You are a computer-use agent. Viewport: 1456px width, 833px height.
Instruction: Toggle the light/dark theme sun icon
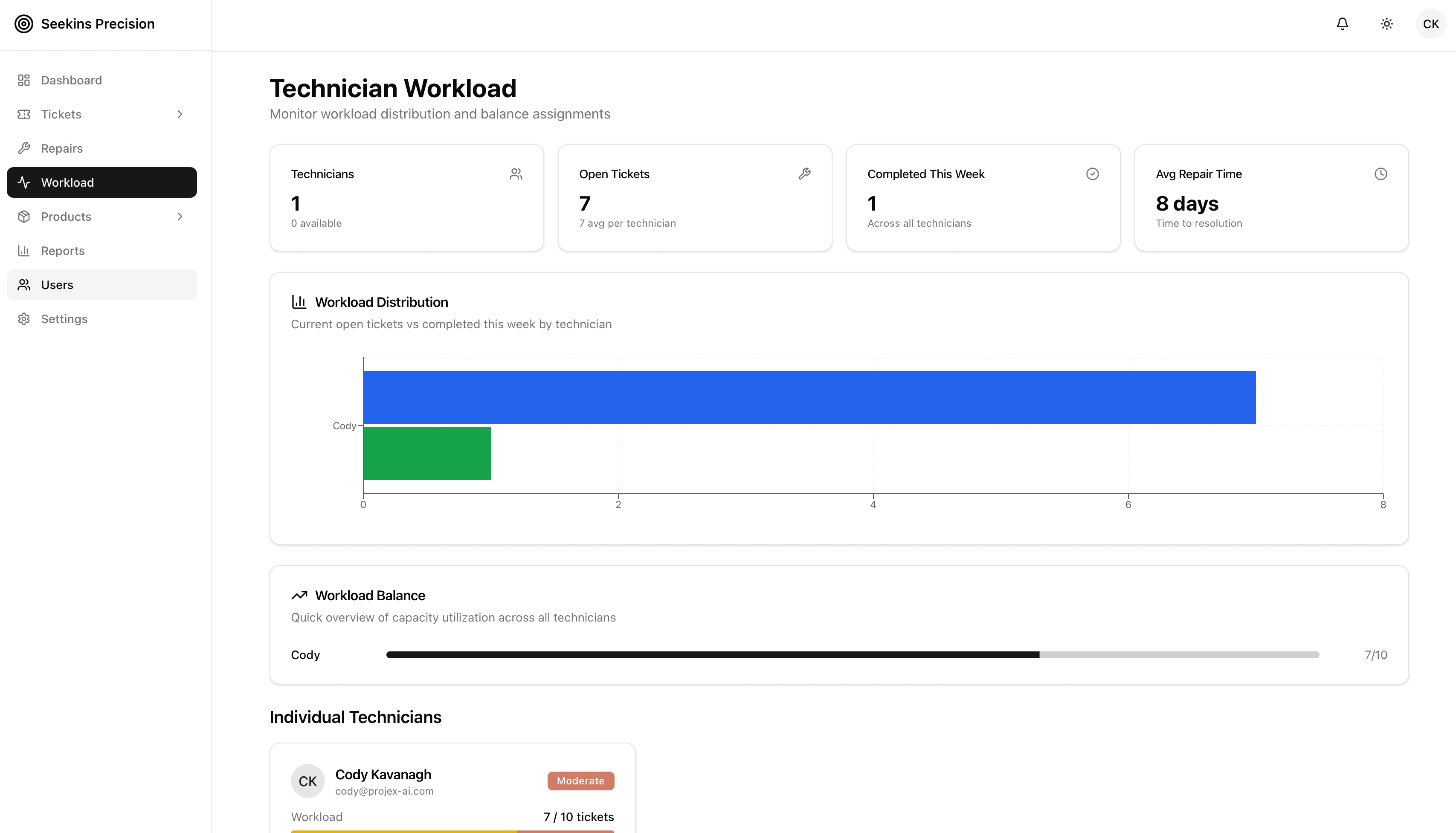pyautogui.click(x=1386, y=24)
